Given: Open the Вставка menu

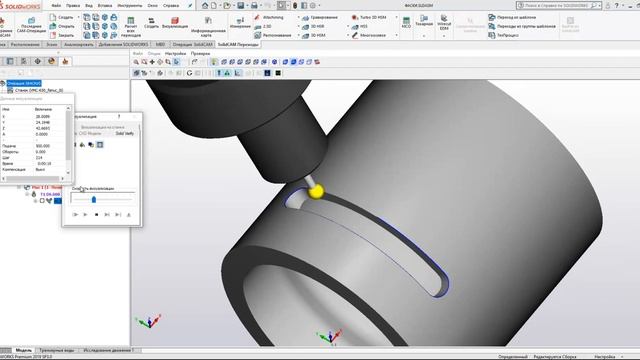Looking at the screenshot, I should pyautogui.click(x=105, y=6).
